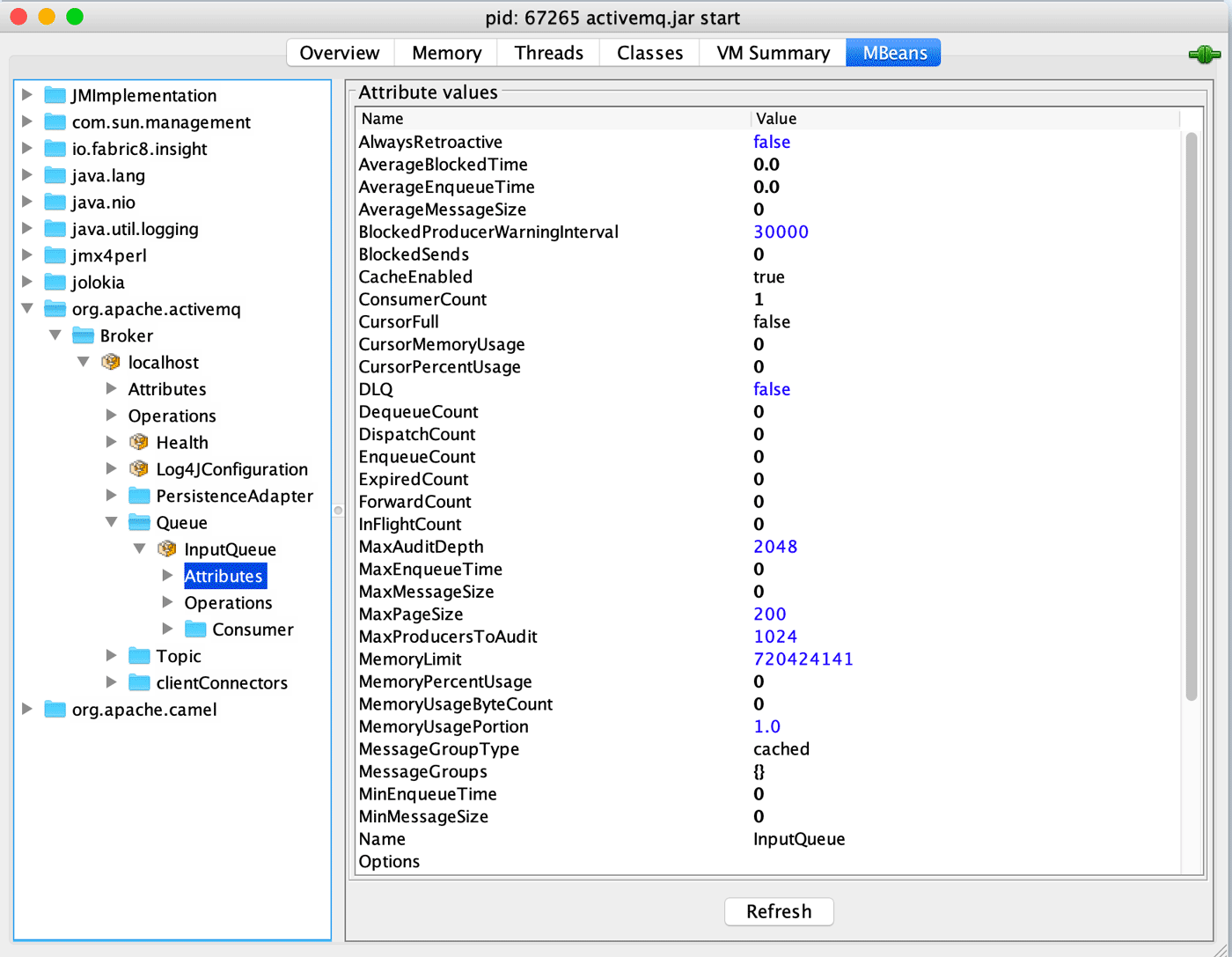Collapse the Broker tree node
This screenshot has height=957, width=1232.
tap(55, 335)
